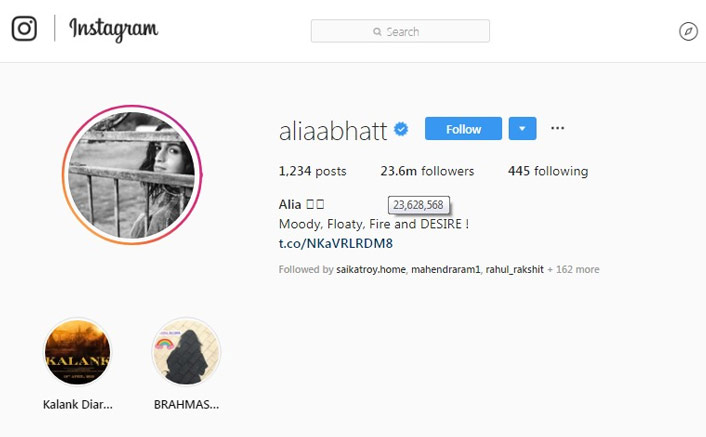Viewport: 706px width, 437px height.
Task: Click the Instagram wordmark logo
Action: (x=113, y=29)
